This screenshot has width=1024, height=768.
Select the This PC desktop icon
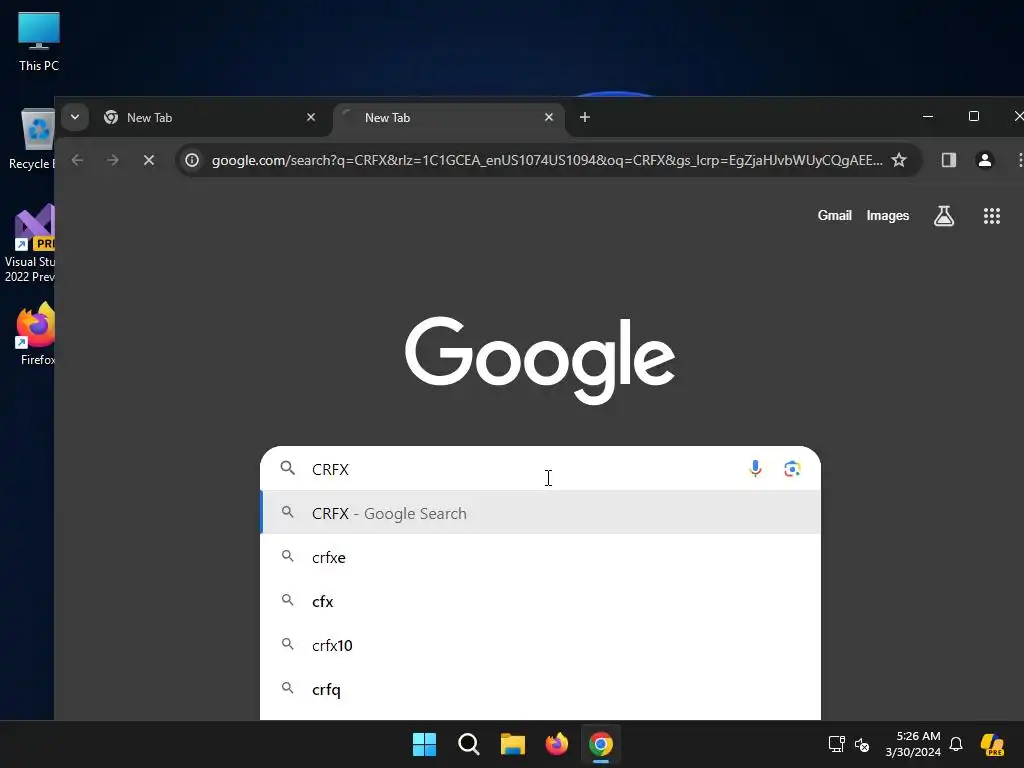point(39,41)
